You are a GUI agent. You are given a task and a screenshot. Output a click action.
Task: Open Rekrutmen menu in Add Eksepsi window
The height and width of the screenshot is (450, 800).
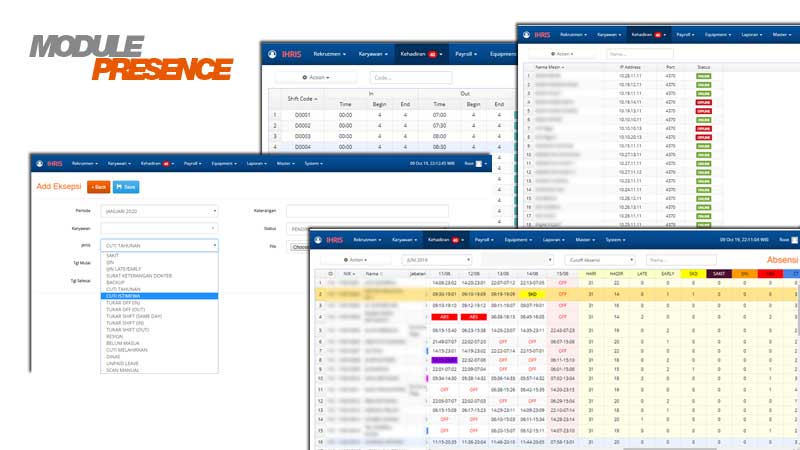(85, 164)
